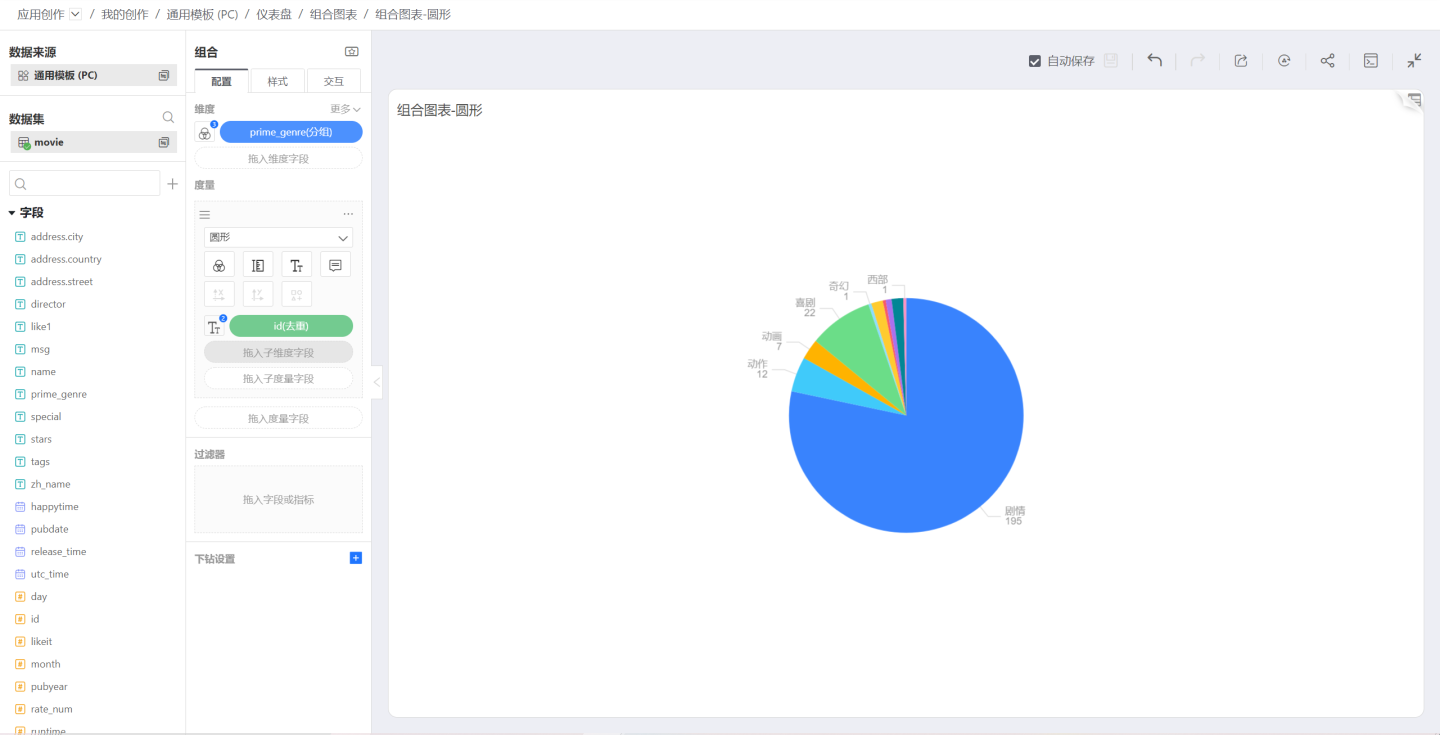This screenshot has height=735, width=1440.
Task: Click the color circles icon beside prime_genre
Action: 205,133
